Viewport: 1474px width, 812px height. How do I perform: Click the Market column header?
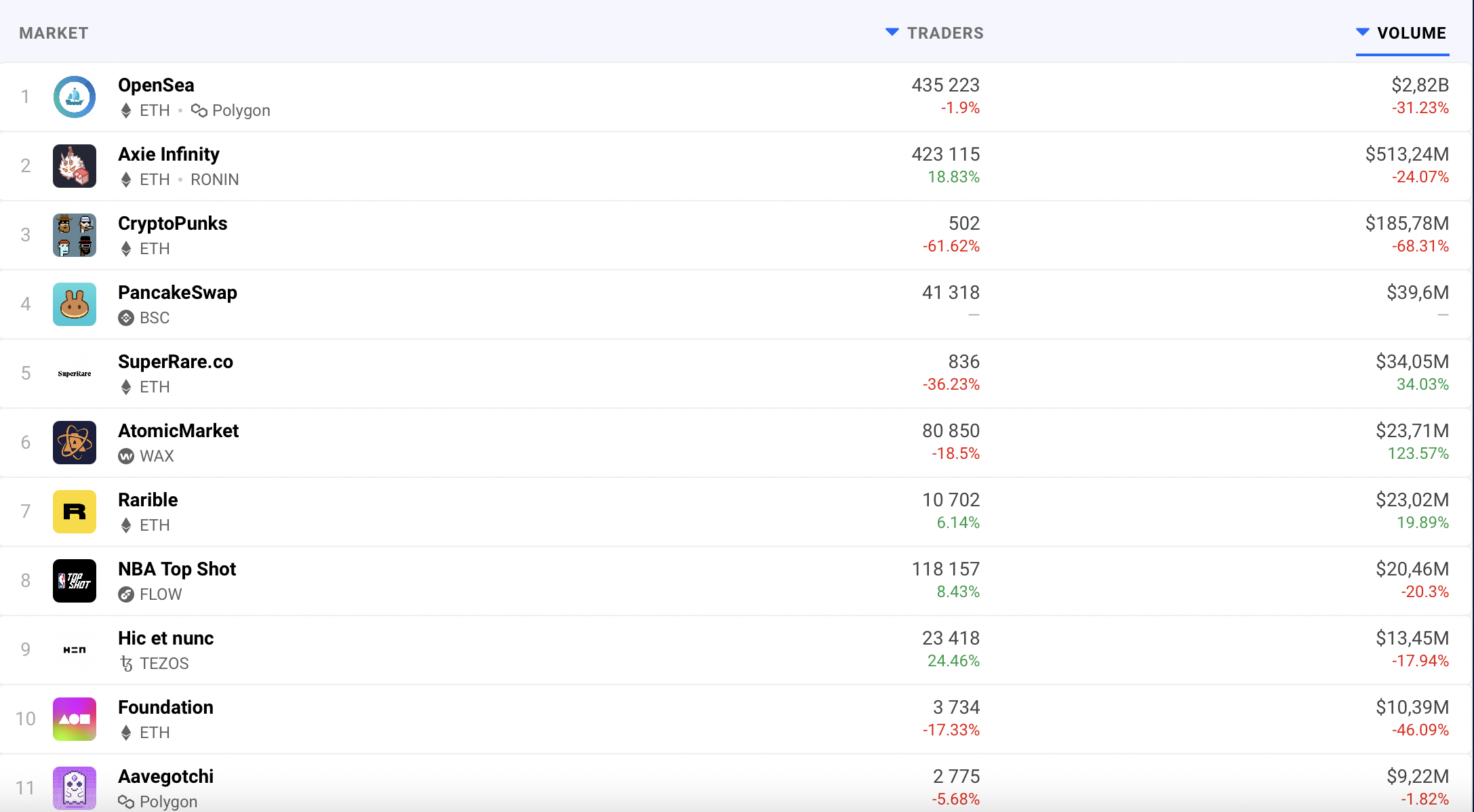point(54,33)
